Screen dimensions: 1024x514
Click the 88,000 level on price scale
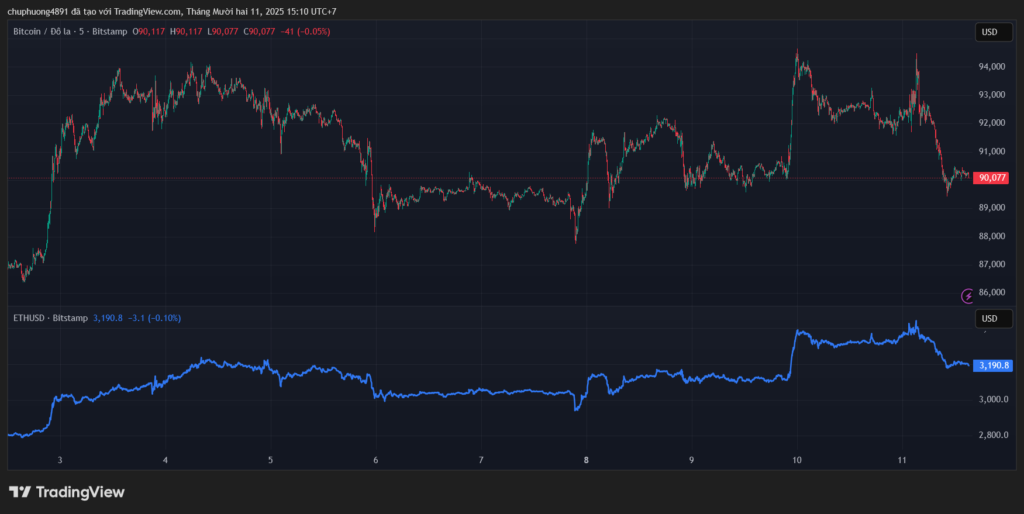pyautogui.click(x=992, y=236)
